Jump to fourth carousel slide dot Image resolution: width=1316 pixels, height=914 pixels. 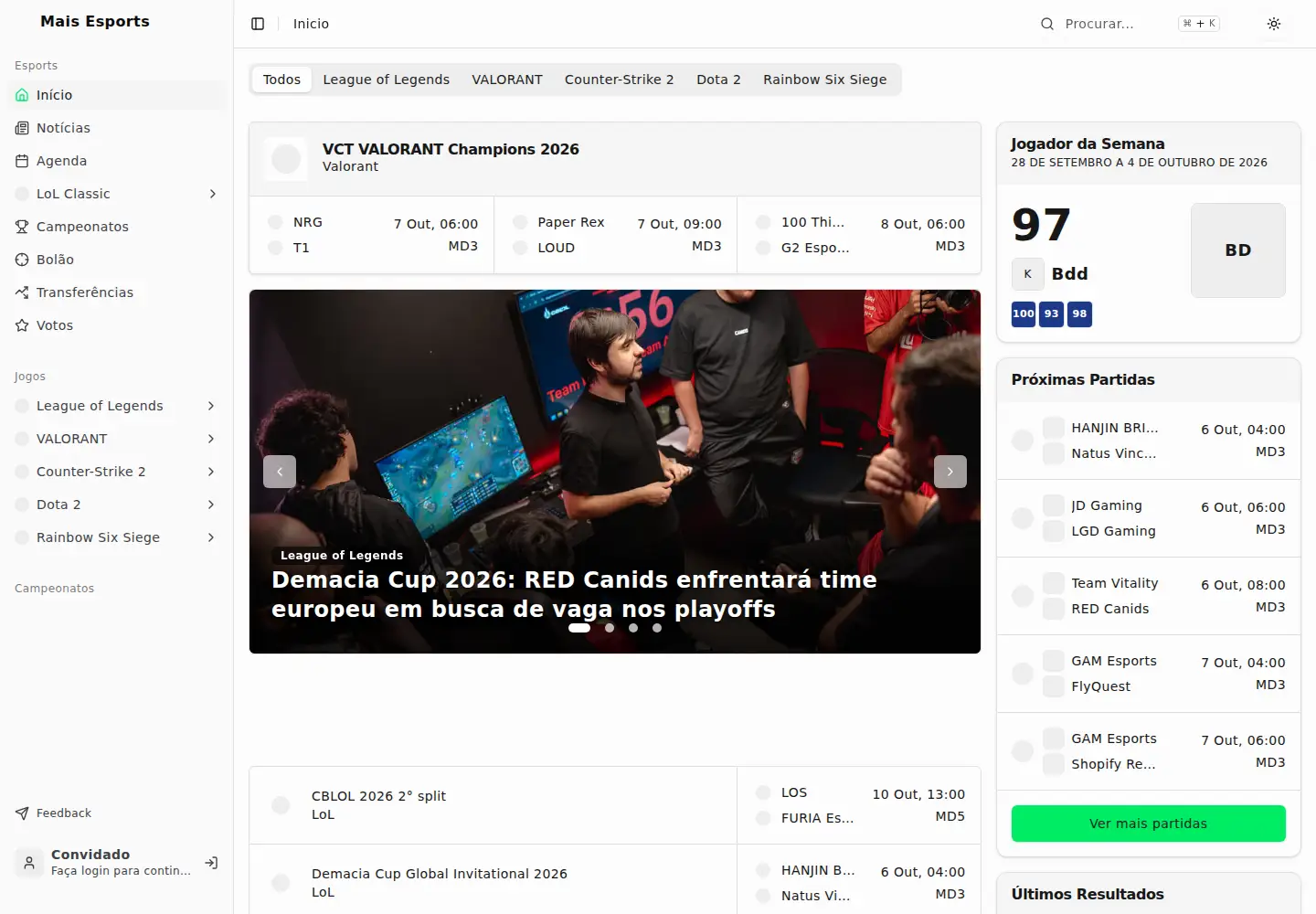click(657, 628)
